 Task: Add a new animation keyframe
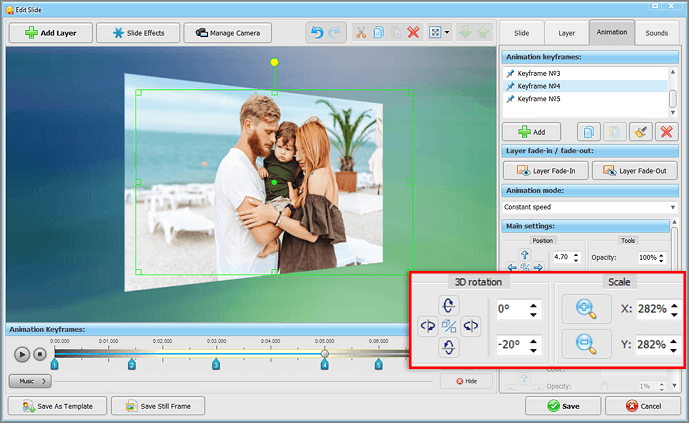coord(531,132)
